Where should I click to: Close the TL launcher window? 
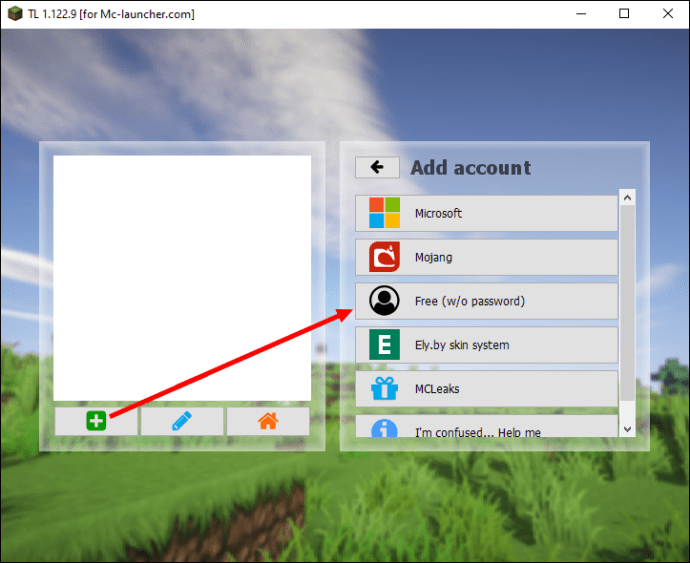click(x=668, y=14)
